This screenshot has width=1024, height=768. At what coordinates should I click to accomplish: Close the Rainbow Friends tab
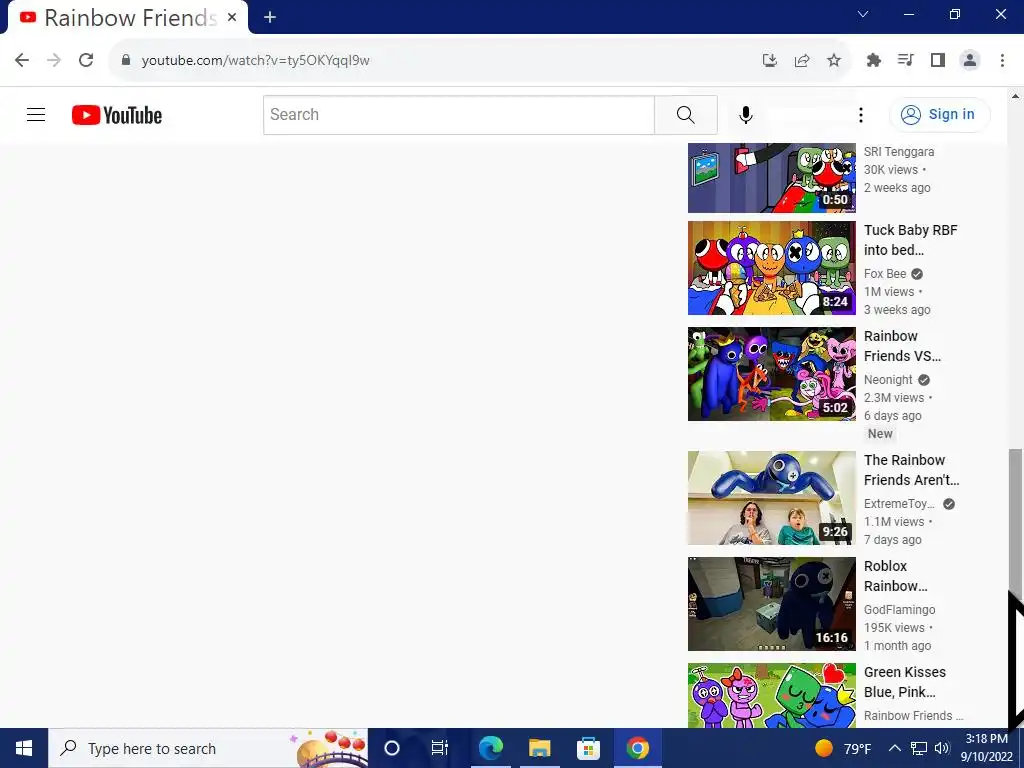(232, 18)
